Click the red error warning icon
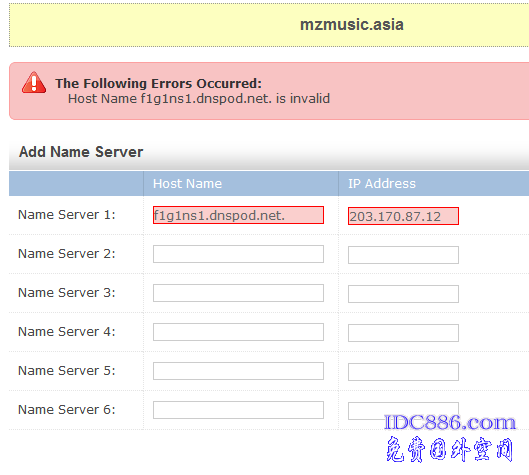Screen dimensions: 529x475 [34, 83]
